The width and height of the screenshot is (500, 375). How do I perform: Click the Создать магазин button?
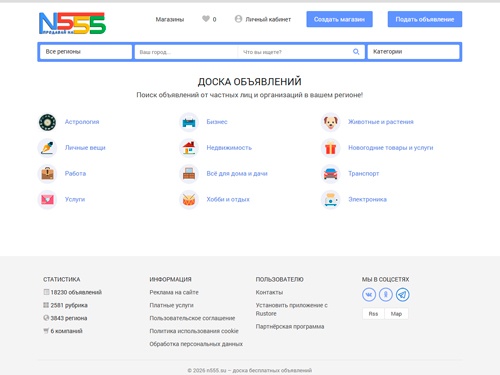[339, 19]
